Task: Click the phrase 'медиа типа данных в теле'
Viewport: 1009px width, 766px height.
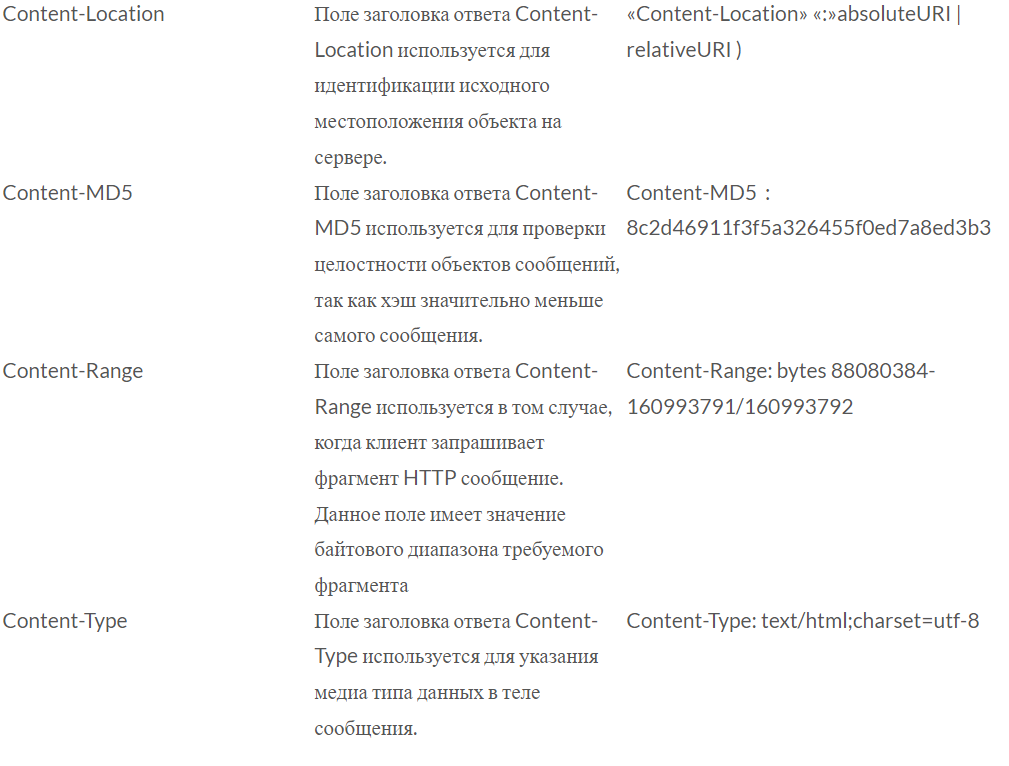Action: (427, 693)
